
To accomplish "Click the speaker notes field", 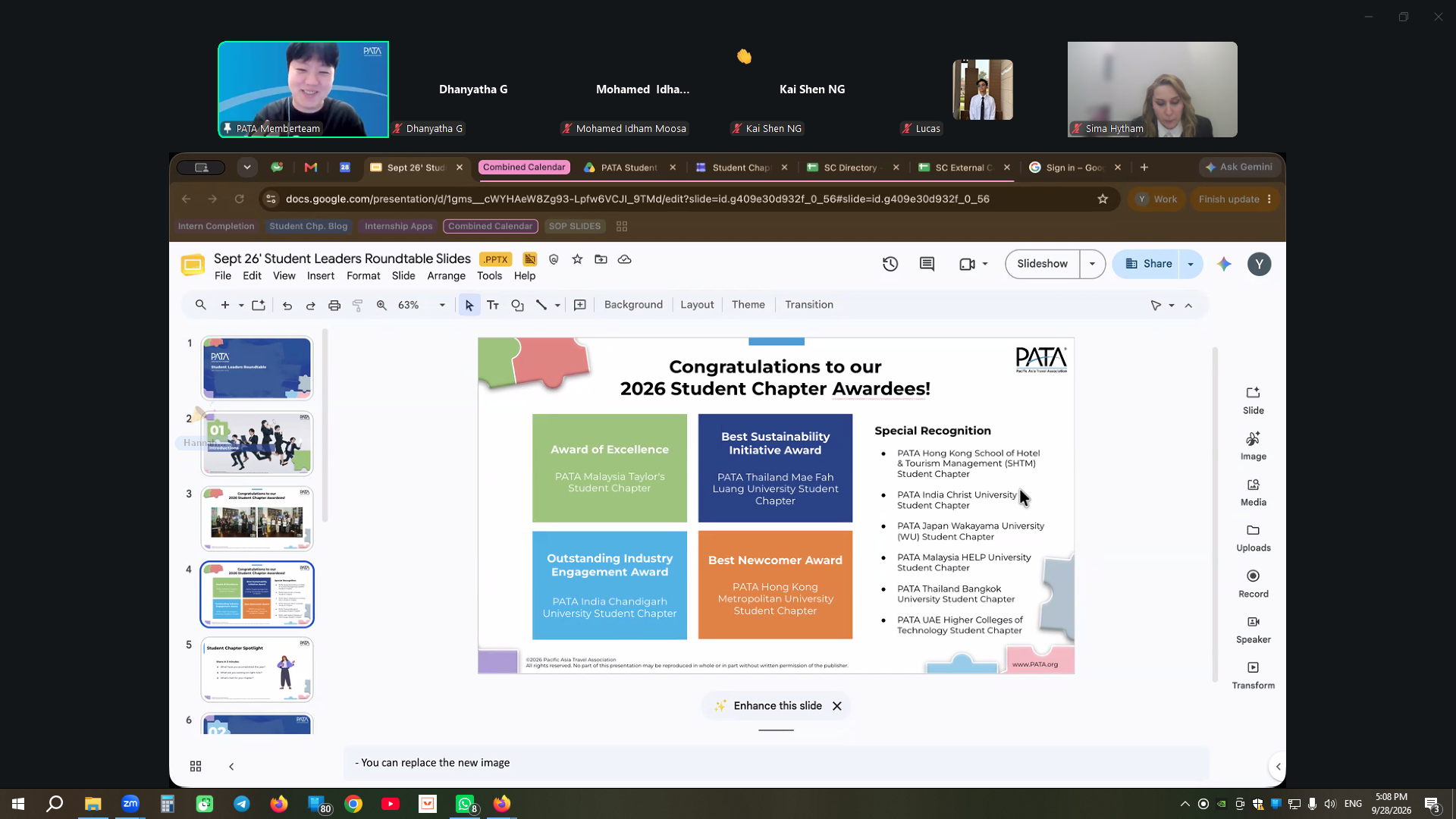I will [777, 763].
